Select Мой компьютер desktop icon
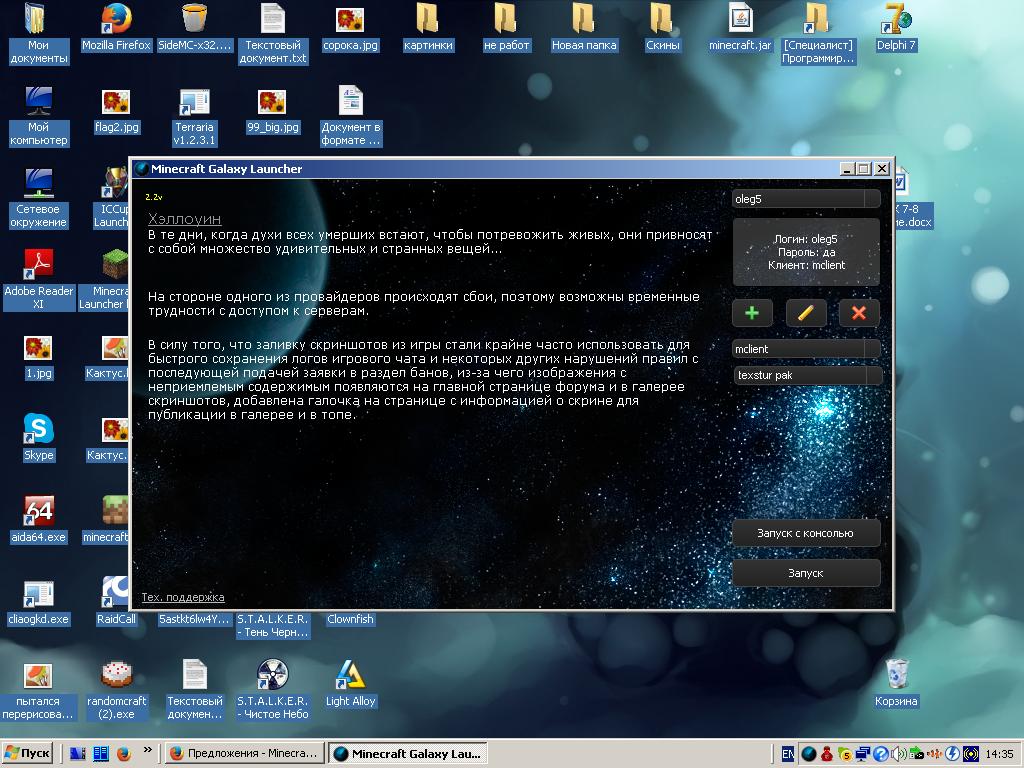The height and width of the screenshot is (768, 1024). click(x=38, y=116)
